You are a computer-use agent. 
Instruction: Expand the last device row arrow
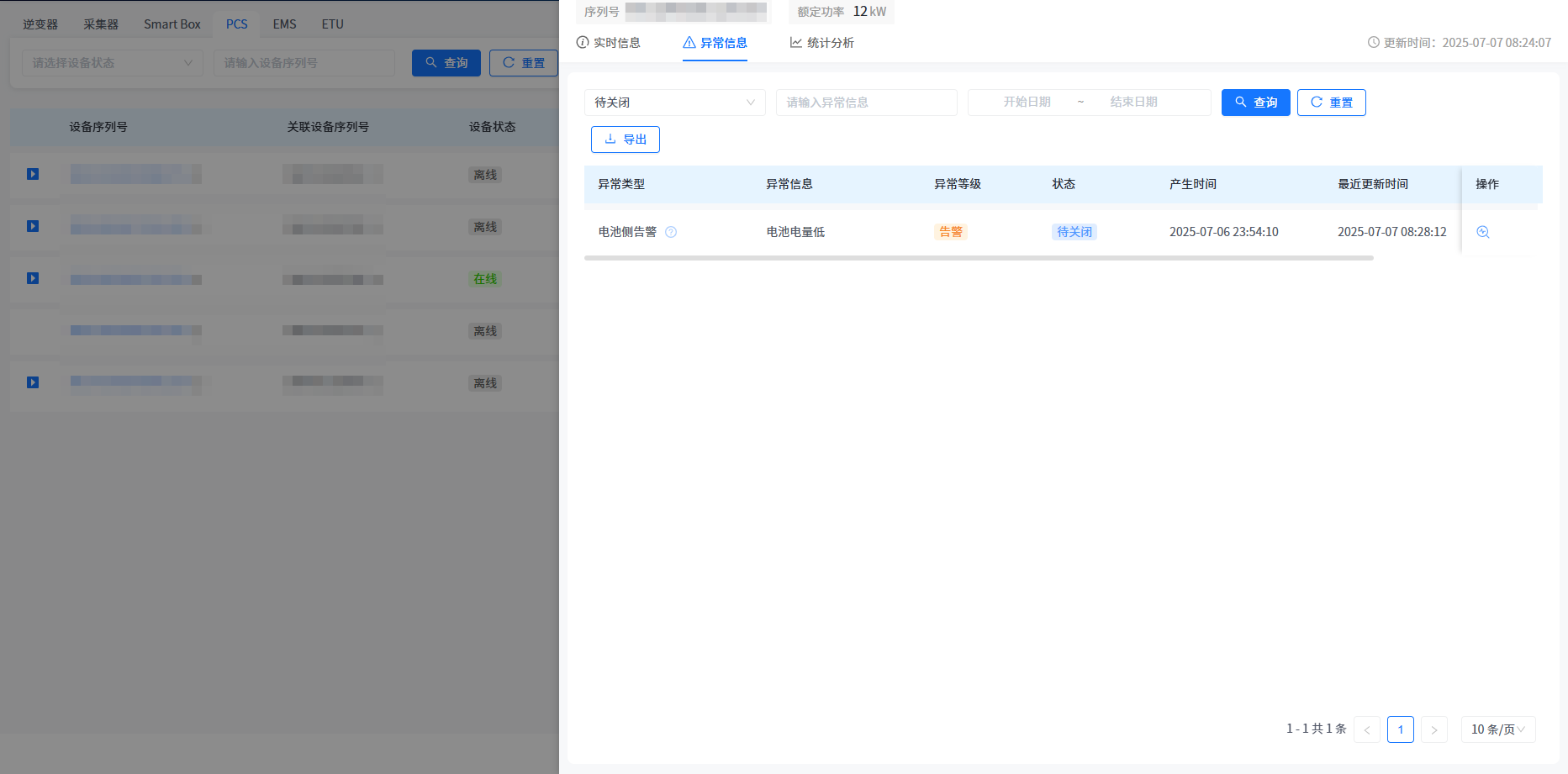pyautogui.click(x=33, y=382)
